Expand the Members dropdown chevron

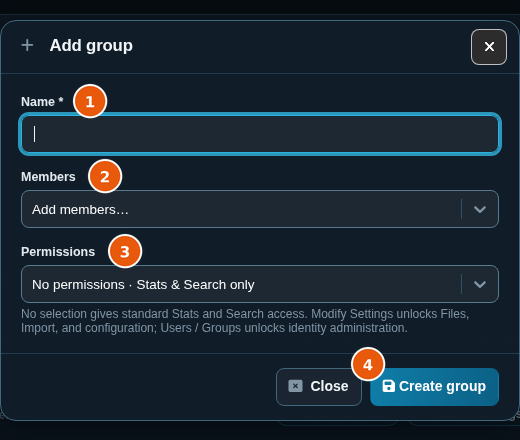tap(480, 209)
